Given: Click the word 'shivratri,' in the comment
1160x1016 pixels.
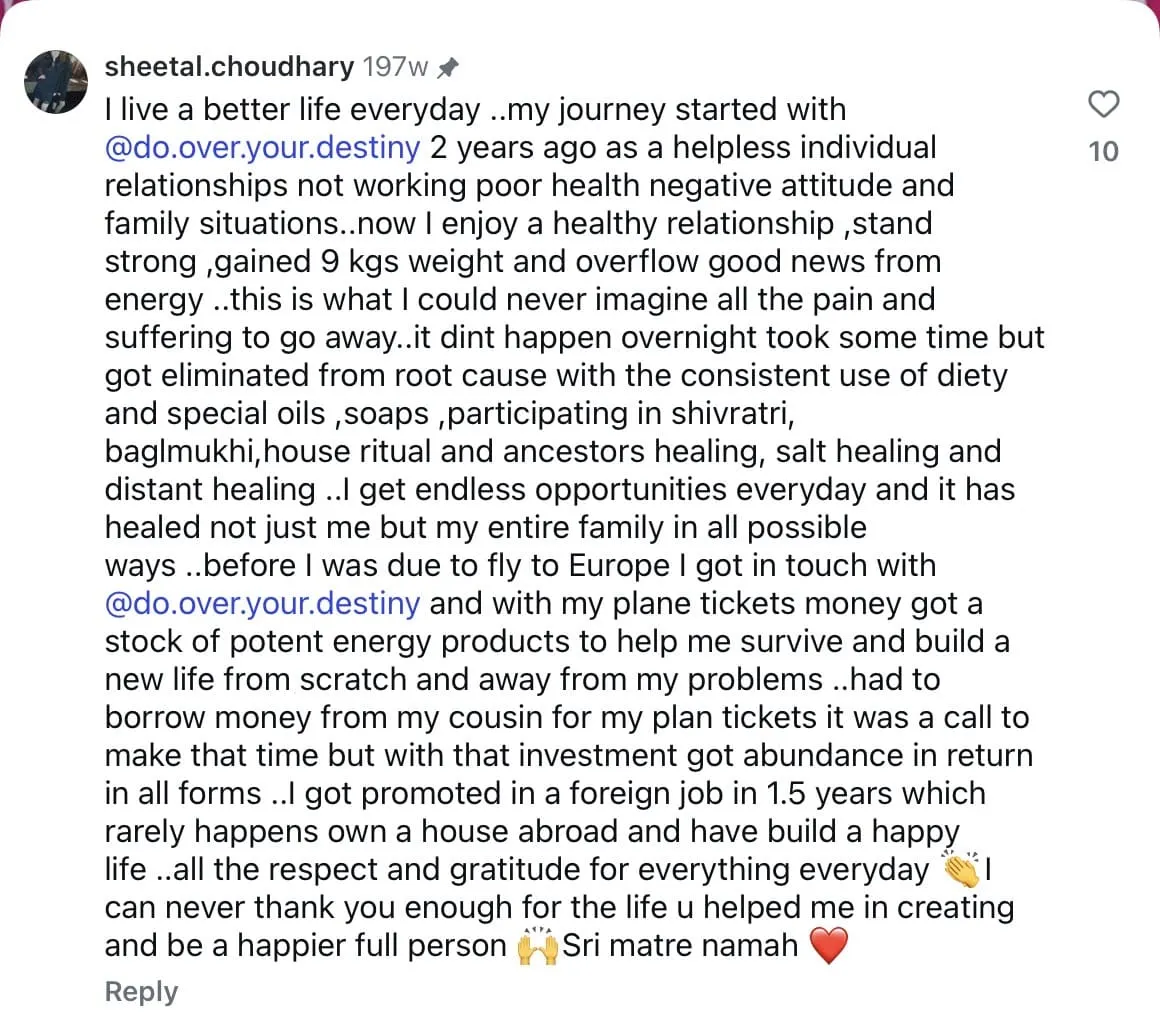Looking at the screenshot, I should pyautogui.click(x=732, y=414).
